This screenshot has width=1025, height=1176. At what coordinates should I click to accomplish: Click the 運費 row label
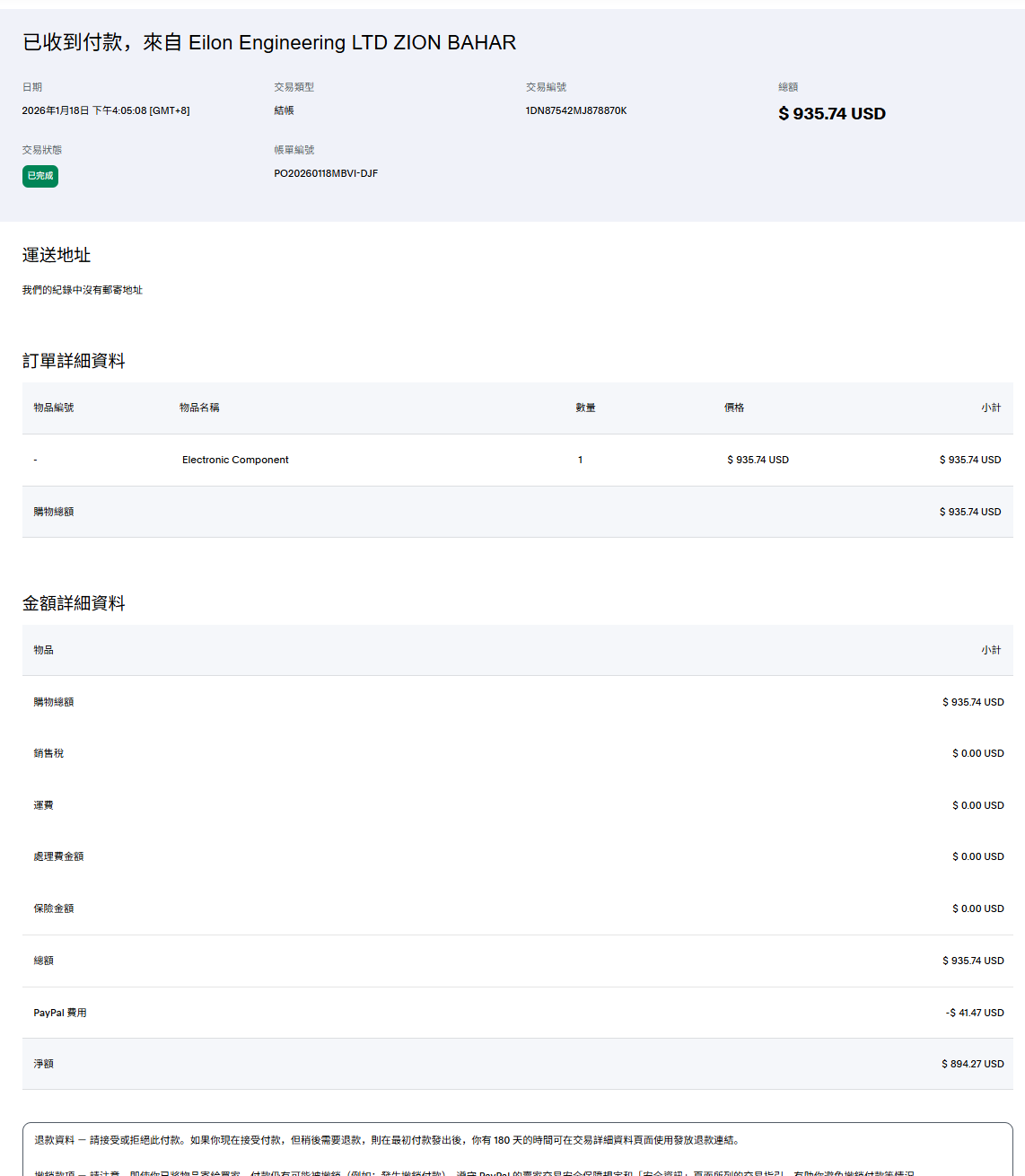pyautogui.click(x=43, y=805)
